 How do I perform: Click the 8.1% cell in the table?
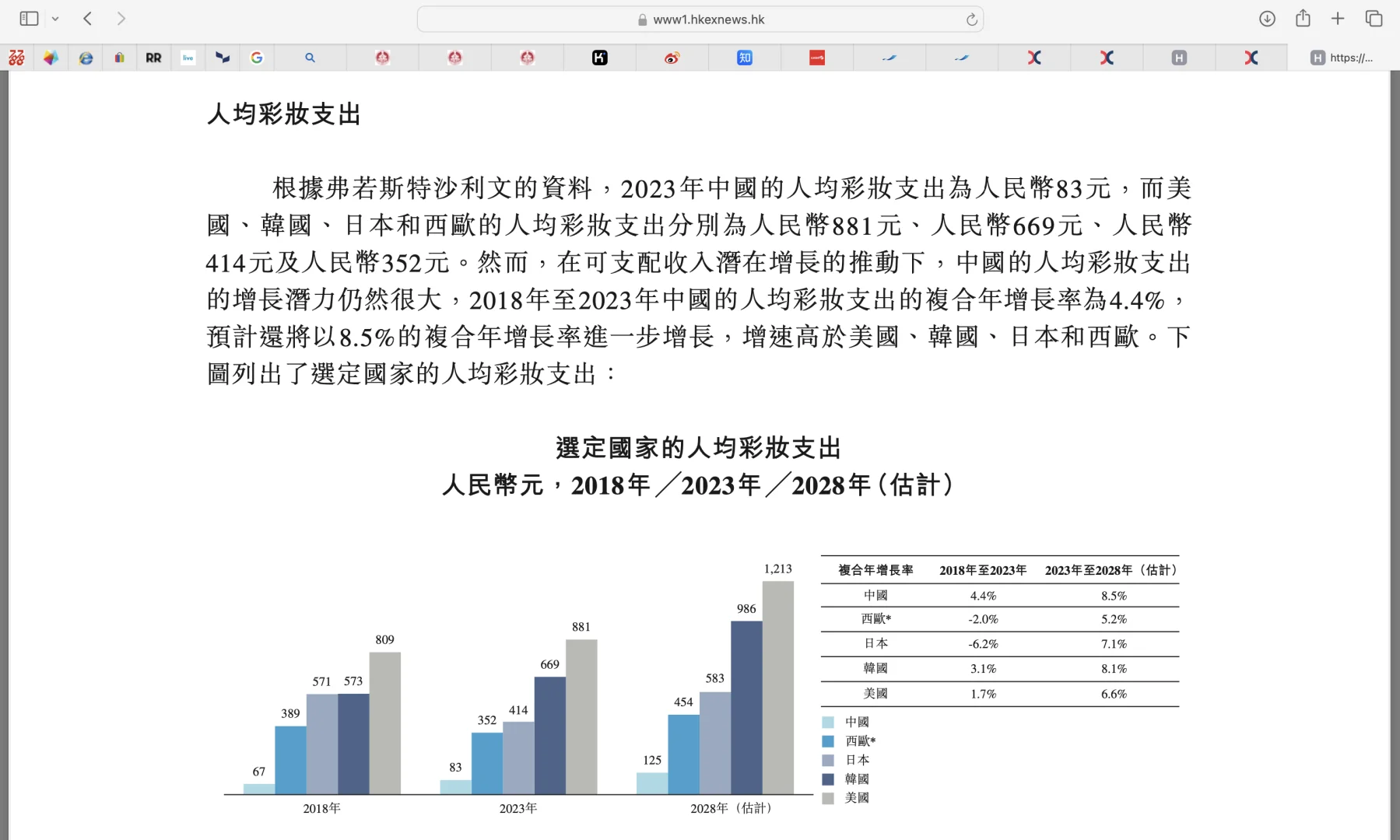coord(1114,669)
